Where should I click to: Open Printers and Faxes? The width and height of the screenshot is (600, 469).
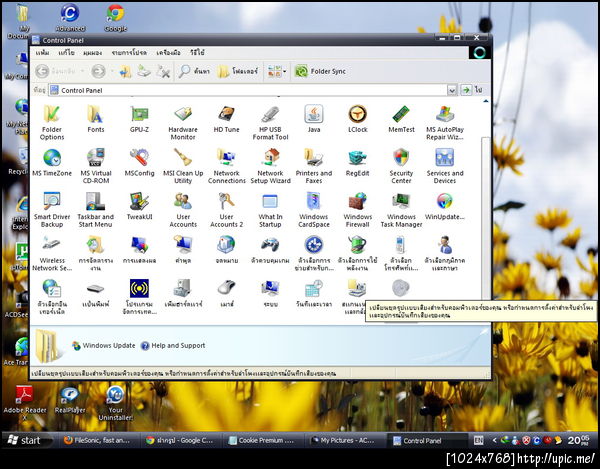click(314, 166)
